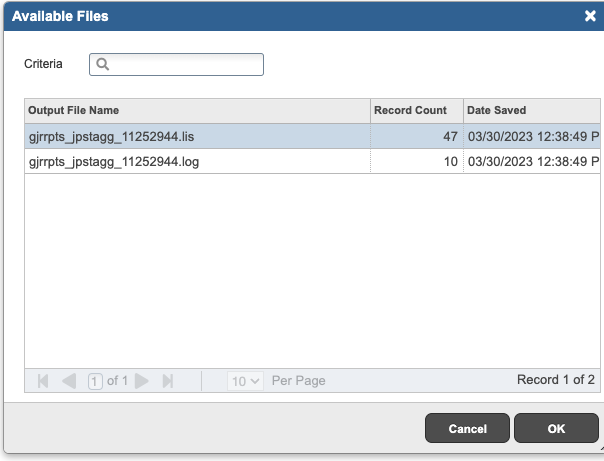Close the Available Files dialog

tap(590, 16)
